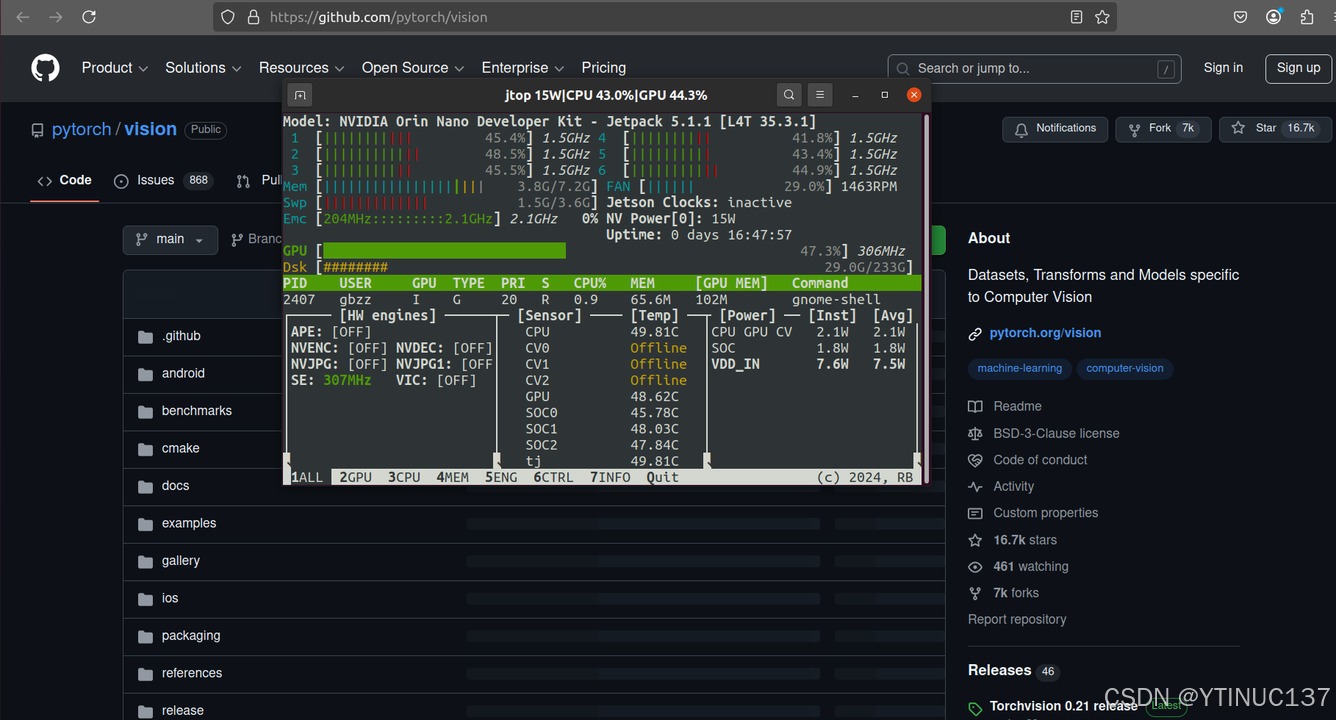Toggle reader view in address bar
This screenshot has height=720, width=1336.
(1076, 17)
